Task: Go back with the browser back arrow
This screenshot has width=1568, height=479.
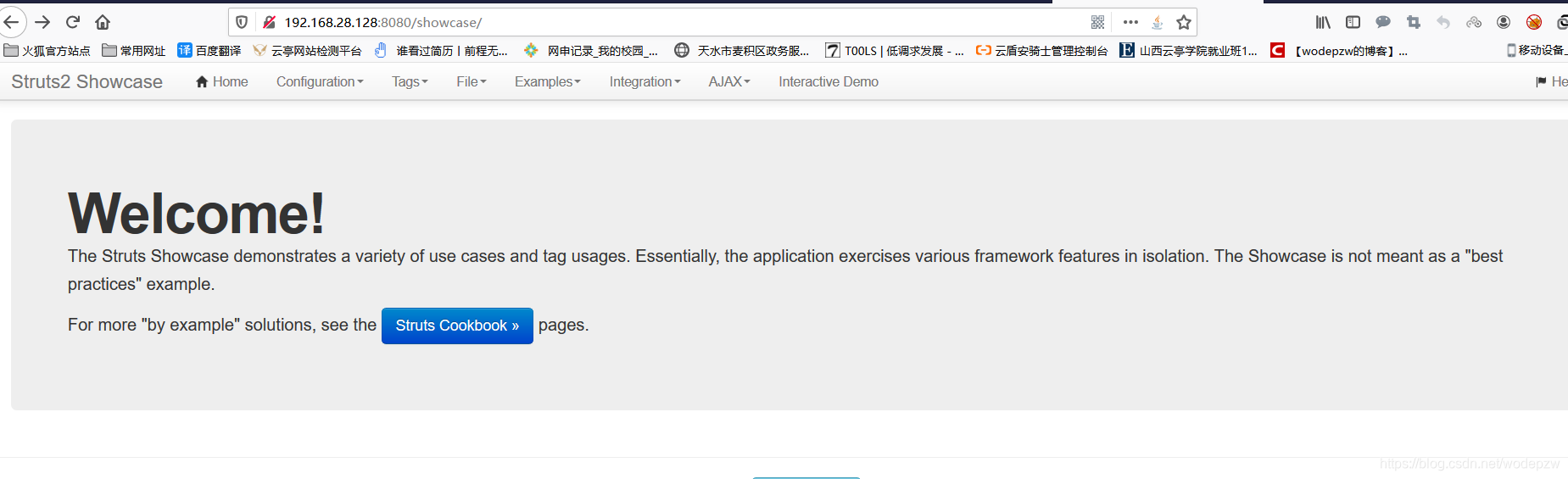Action: 10,22
